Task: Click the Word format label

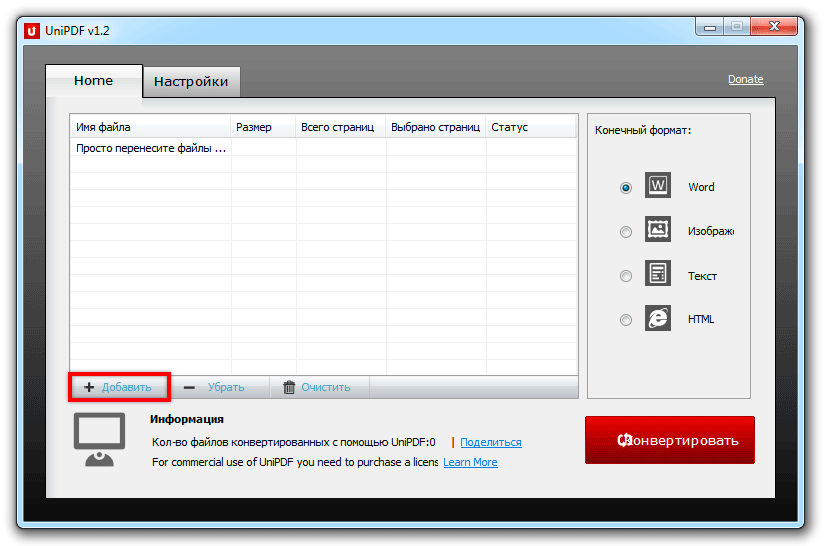Action: point(701,187)
